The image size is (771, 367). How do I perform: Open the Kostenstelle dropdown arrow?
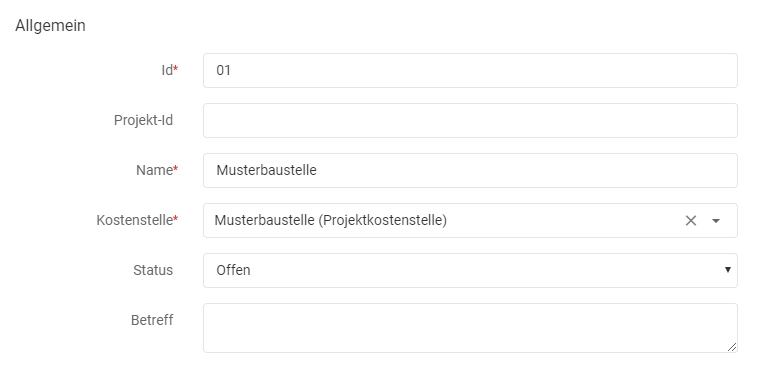[x=716, y=221]
